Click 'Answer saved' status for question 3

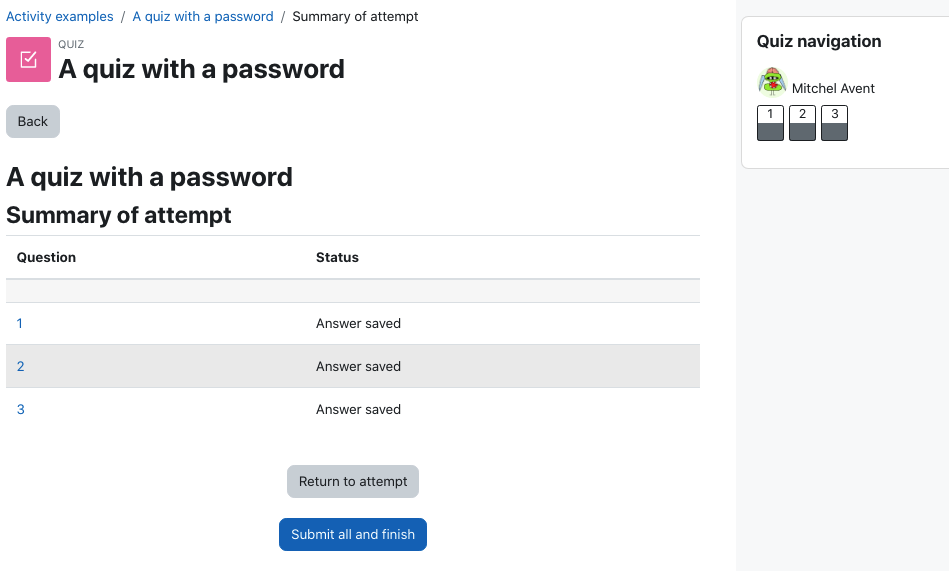358,409
